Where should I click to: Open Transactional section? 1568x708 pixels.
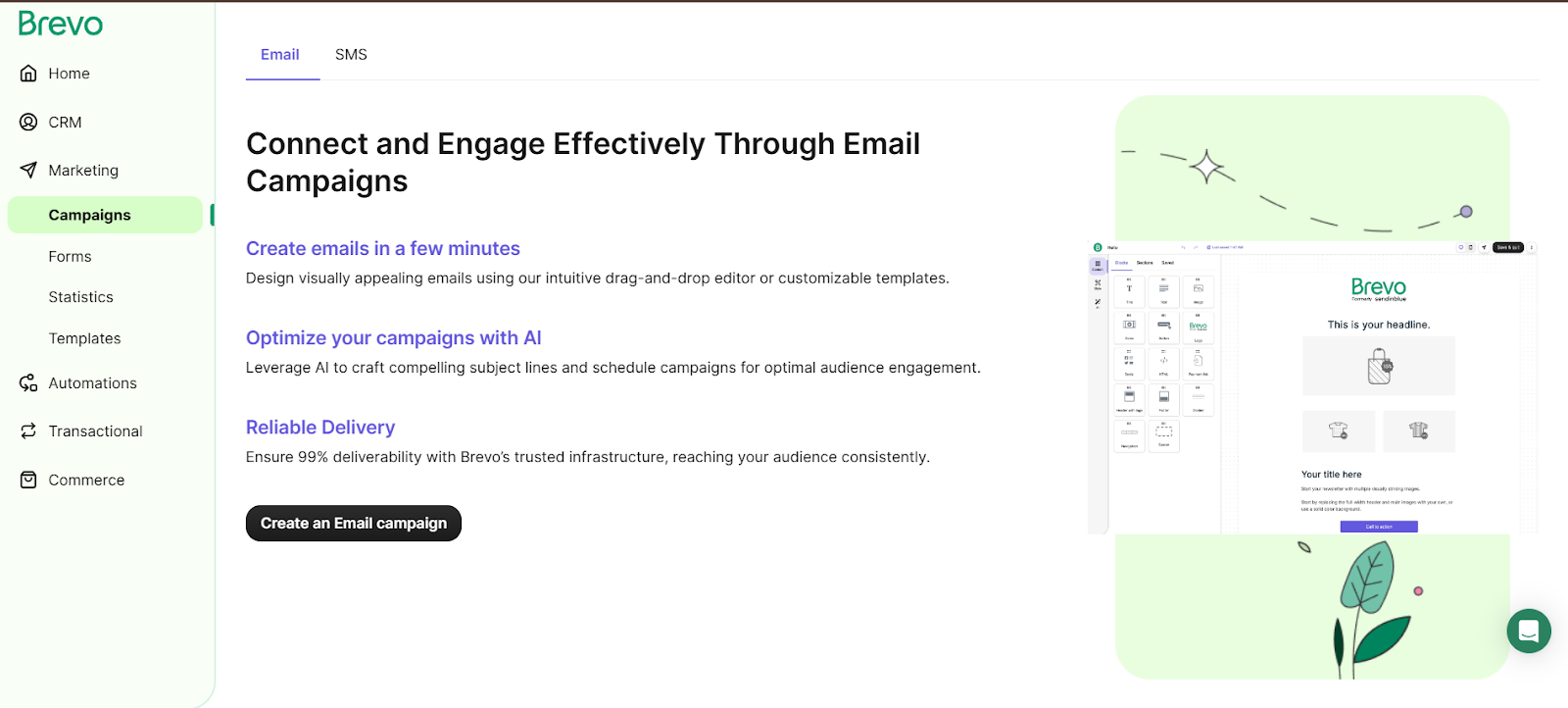[95, 431]
